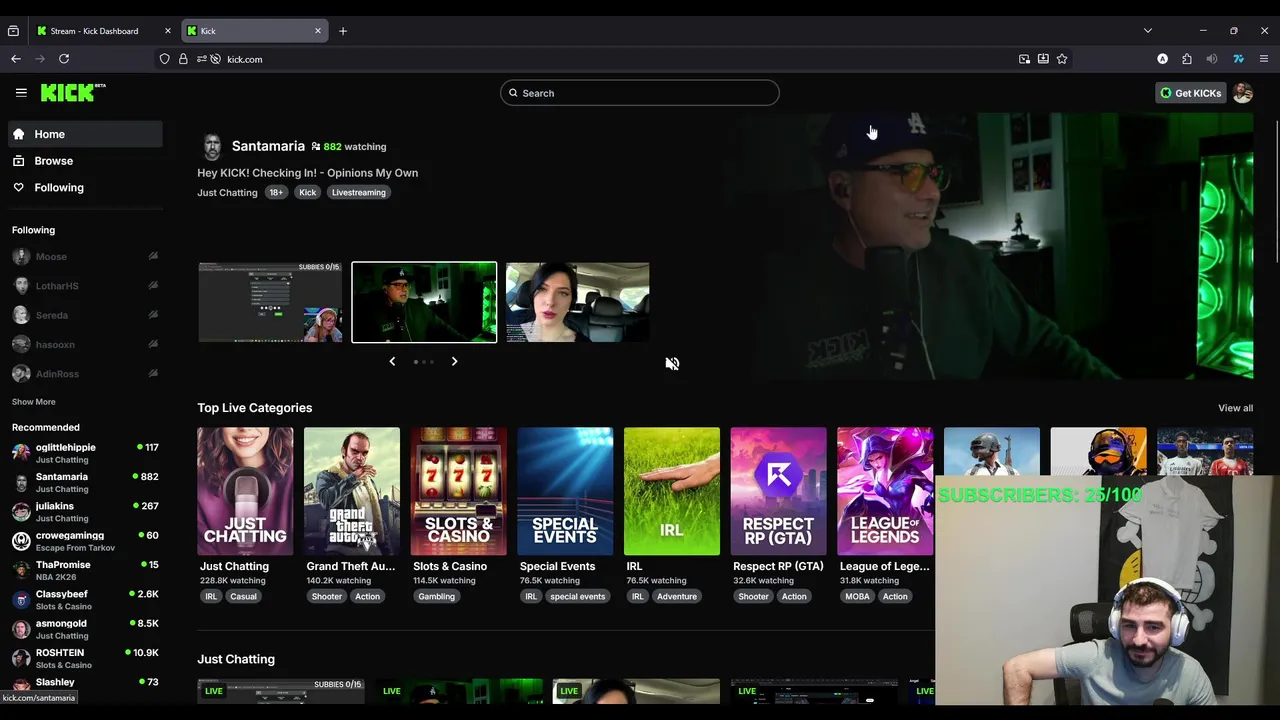1280x720 pixels.
Task: Close the Stream - Kick Dashboard tab
Action: (x=167, y=31)
